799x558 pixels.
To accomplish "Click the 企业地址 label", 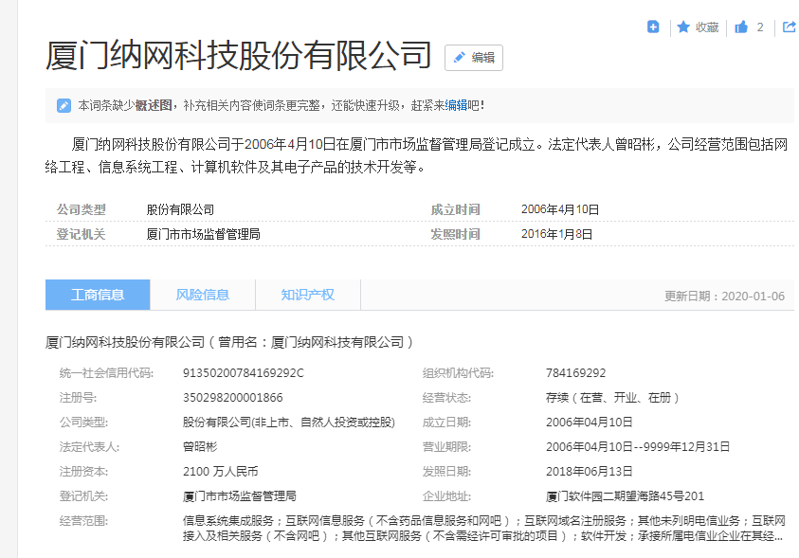I will pos(446,496).
